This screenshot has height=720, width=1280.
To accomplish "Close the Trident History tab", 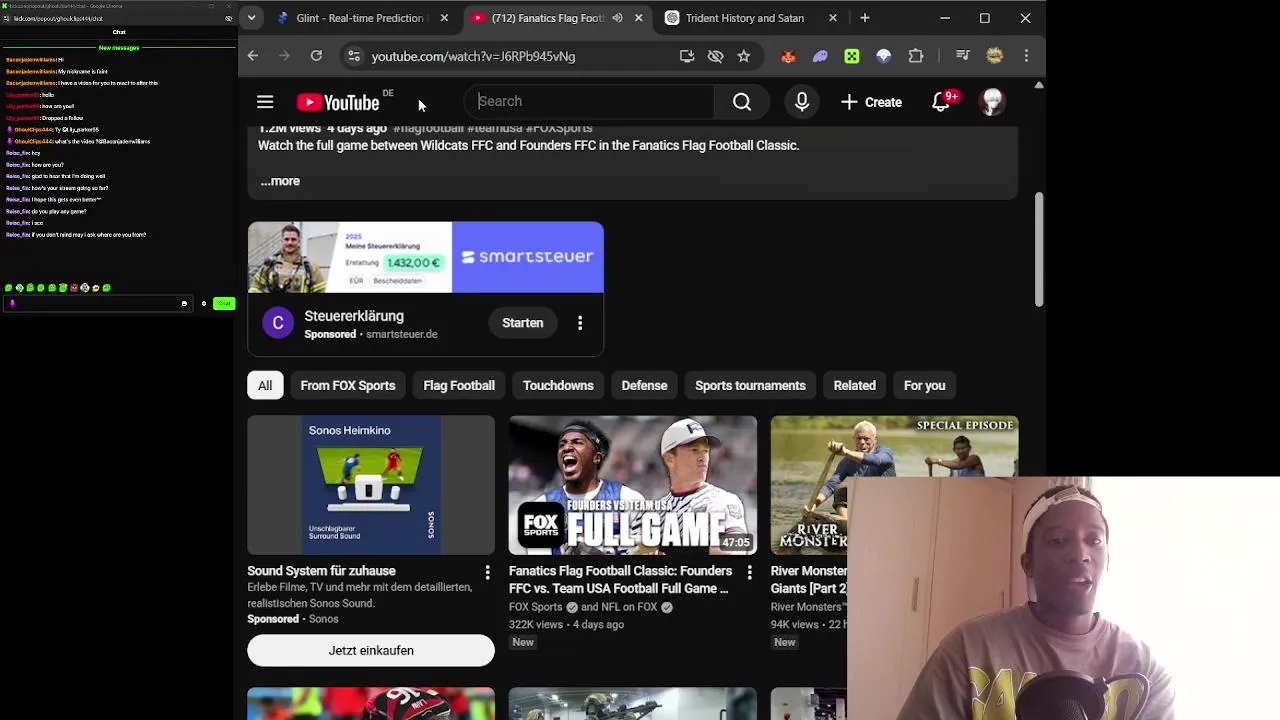I will 833,18.
